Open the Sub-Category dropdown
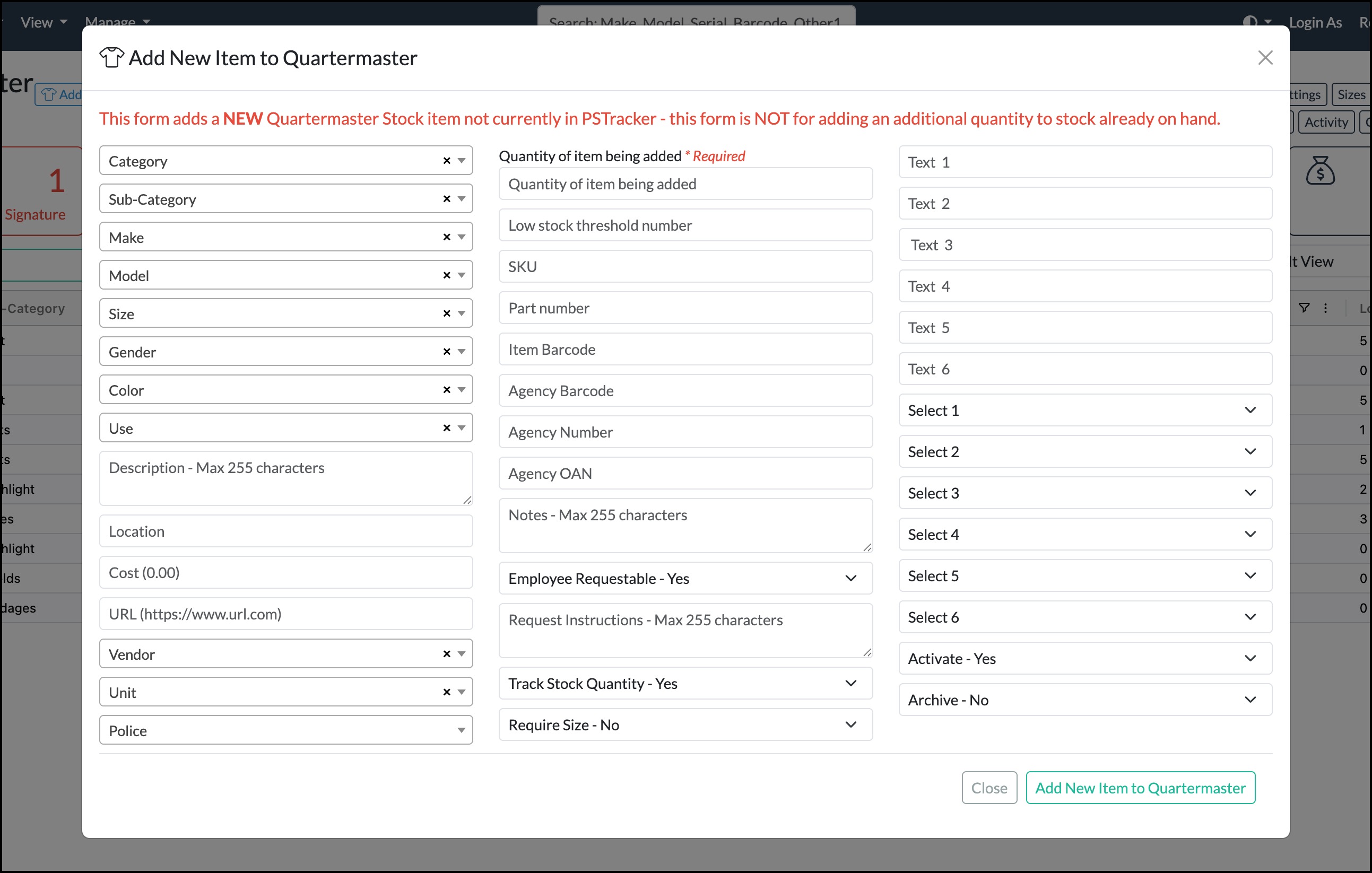1372x873 pixels. [286, 199]
